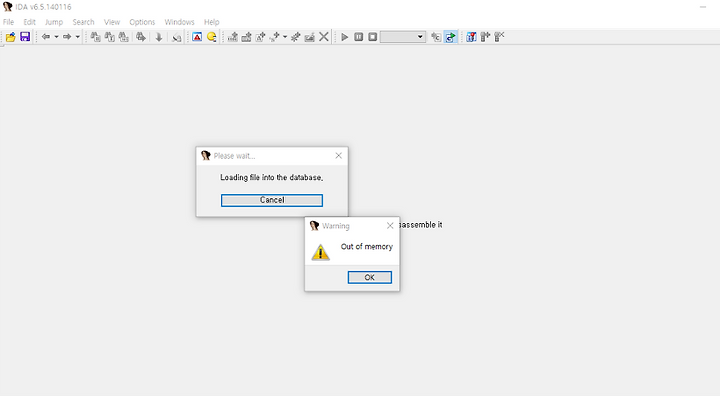Open the Help menu
720x396 pixels.
point(211,22)
